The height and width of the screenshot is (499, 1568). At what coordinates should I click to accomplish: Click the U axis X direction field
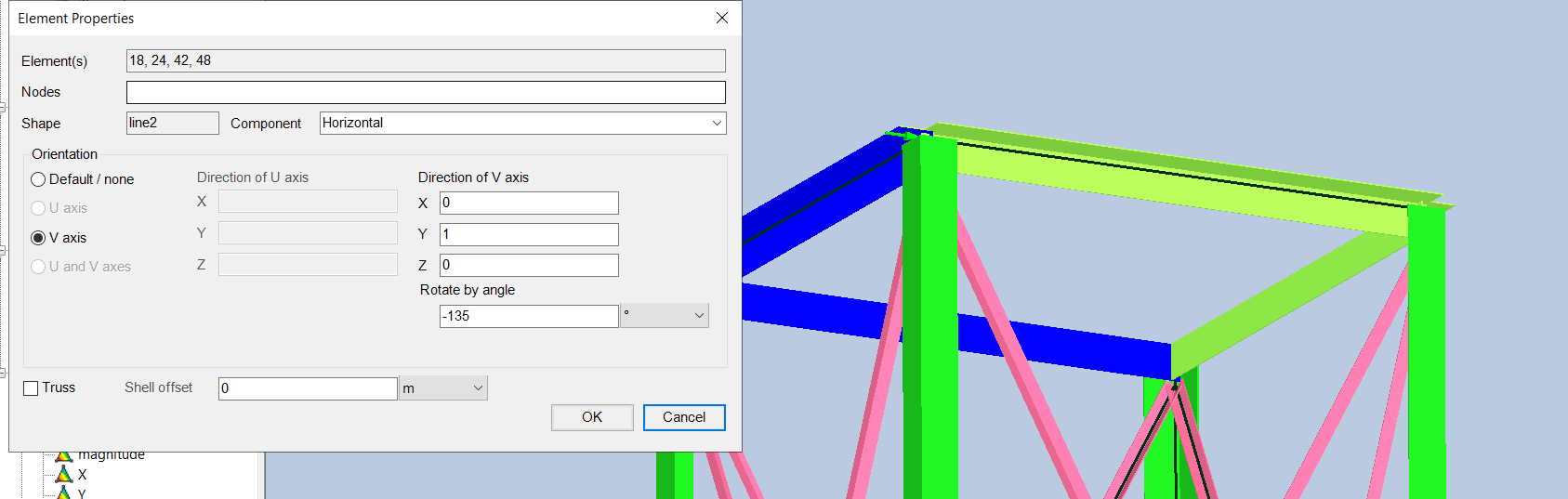coord(308,202)
